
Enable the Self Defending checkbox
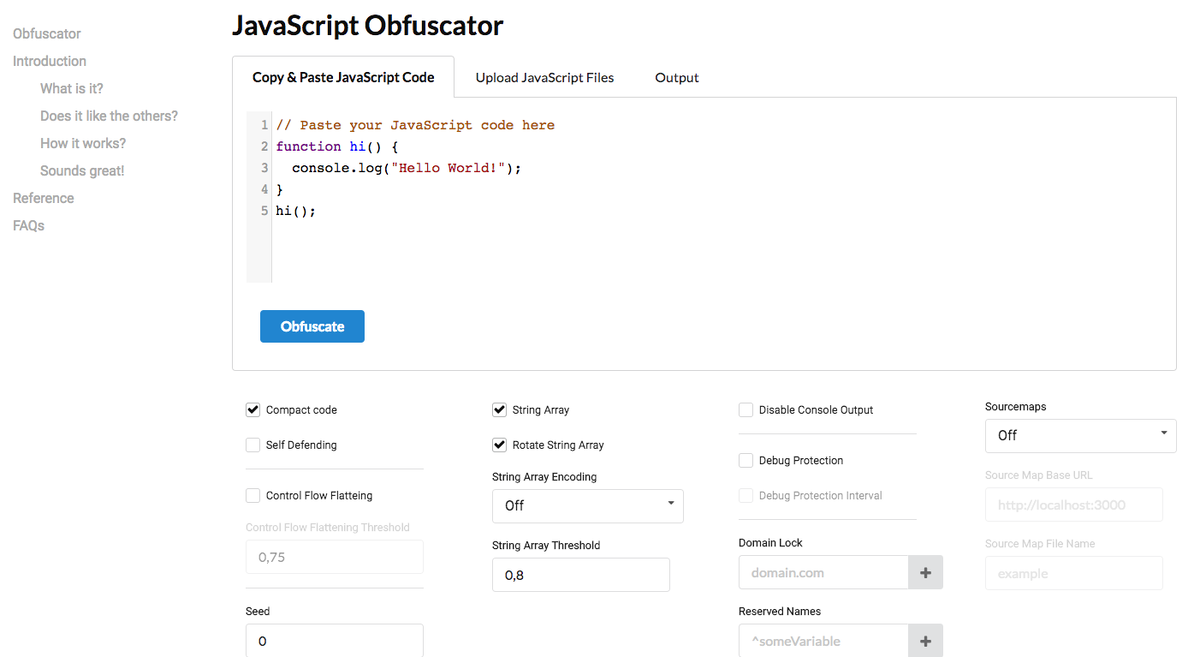[x=253, y=445]
